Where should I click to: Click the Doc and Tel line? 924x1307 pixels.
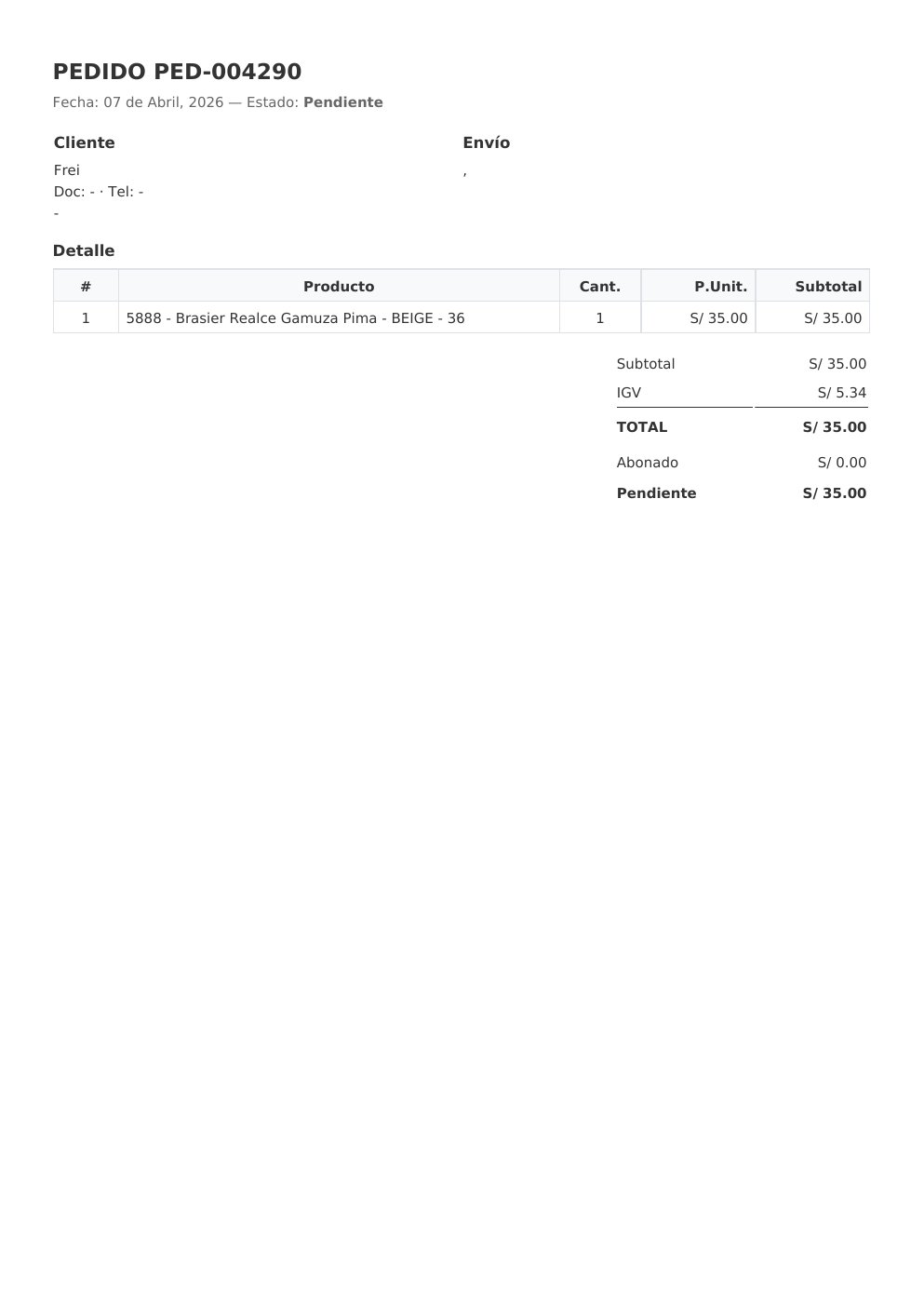point(99,192)
